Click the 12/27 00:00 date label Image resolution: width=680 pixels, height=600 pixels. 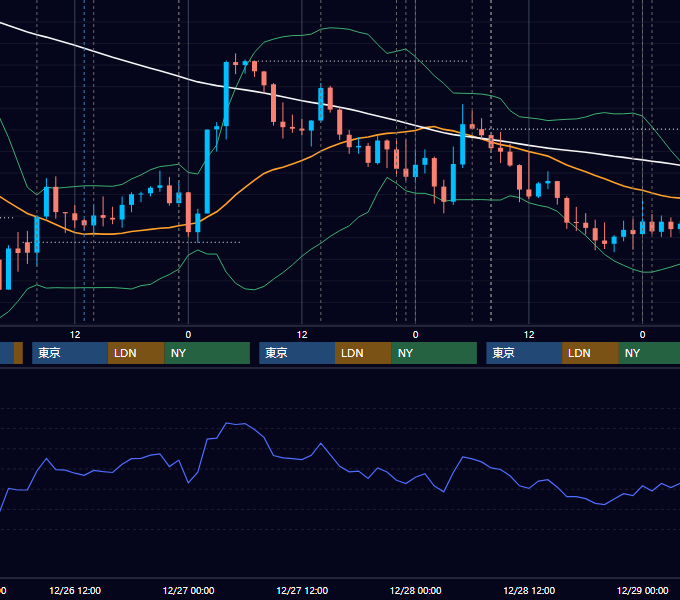[x=188, y=590]
